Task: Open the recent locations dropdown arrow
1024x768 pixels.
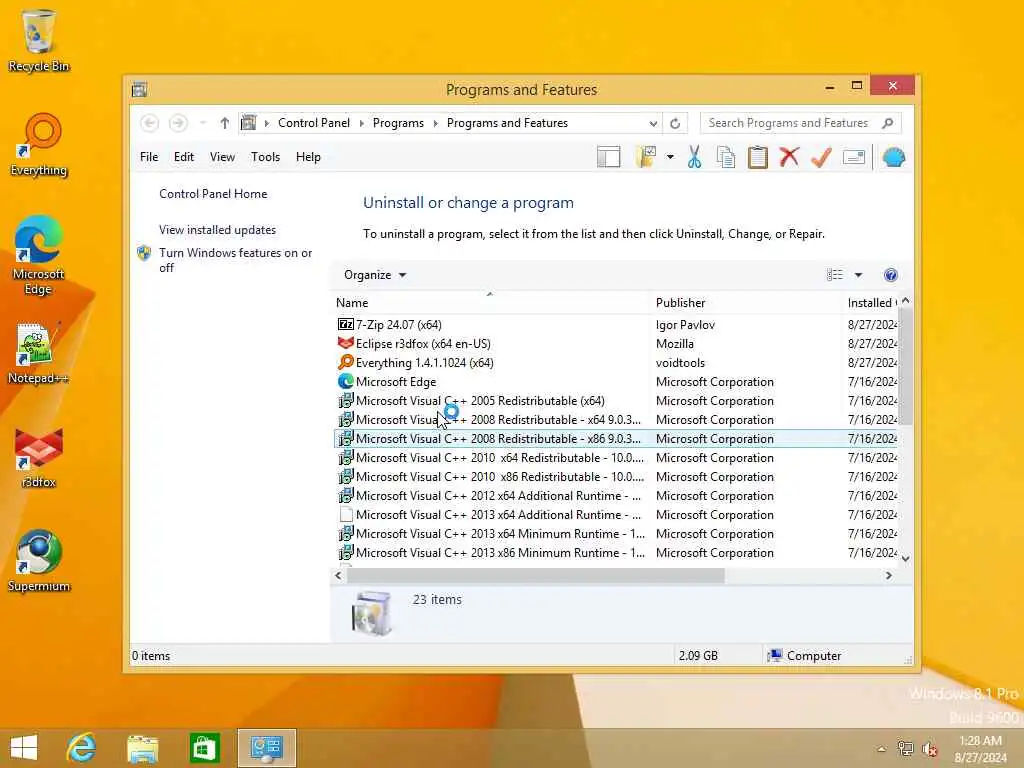Action: coord(202,123)
